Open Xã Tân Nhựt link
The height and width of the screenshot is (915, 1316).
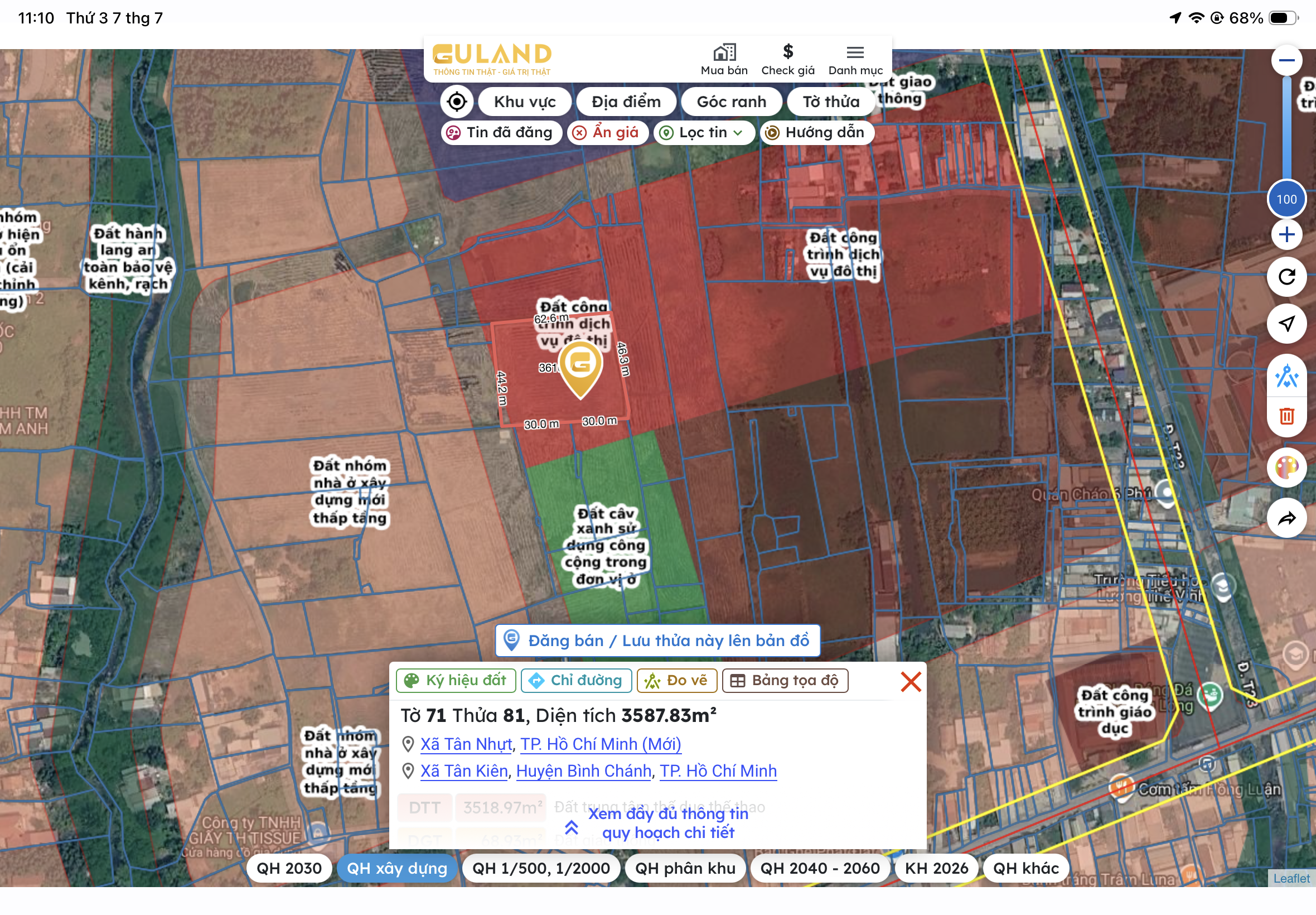pyautogui.click(x=466, y=744)
